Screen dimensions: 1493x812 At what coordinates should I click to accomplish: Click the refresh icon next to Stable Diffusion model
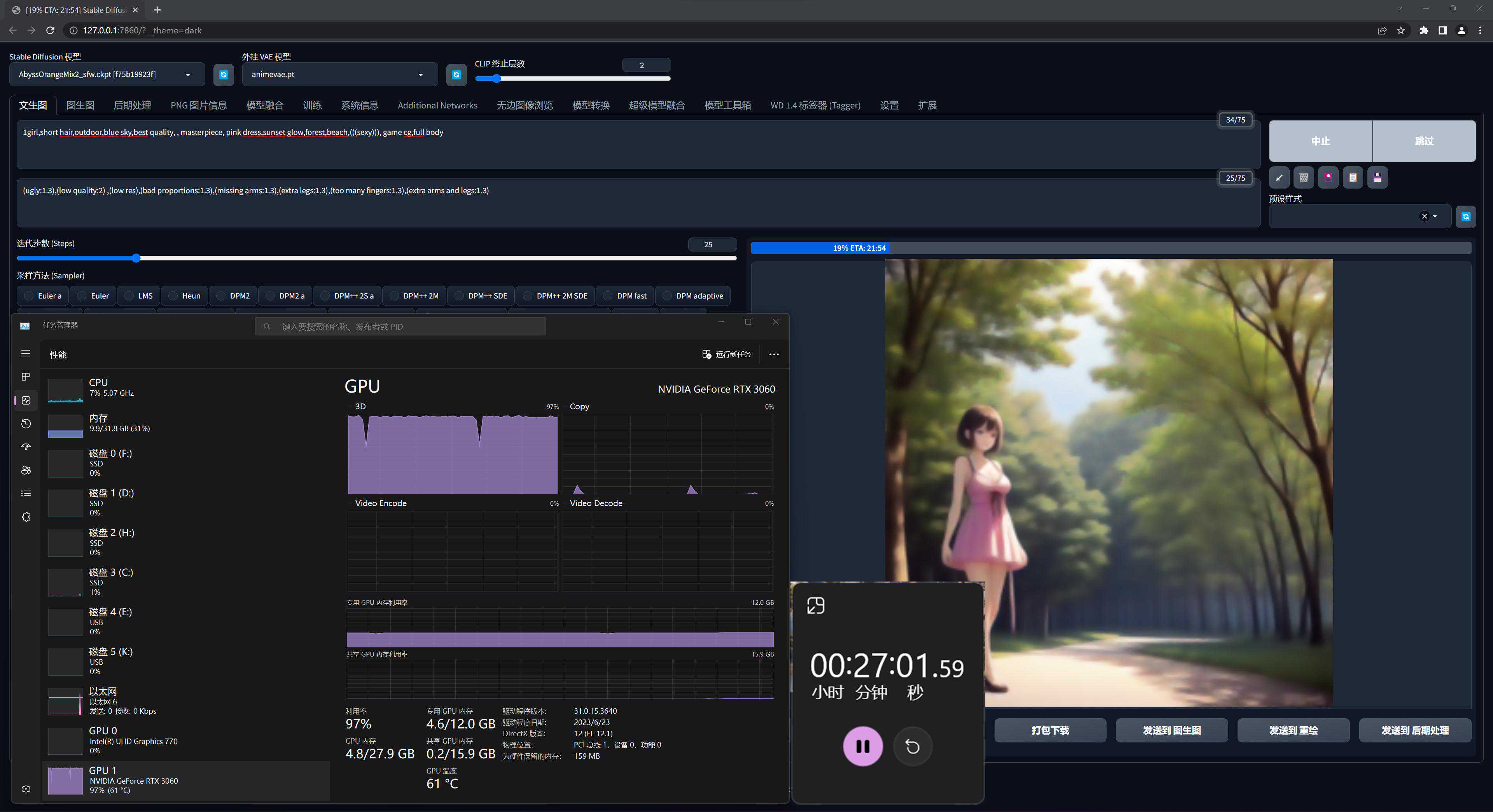(x=223, y=75)
